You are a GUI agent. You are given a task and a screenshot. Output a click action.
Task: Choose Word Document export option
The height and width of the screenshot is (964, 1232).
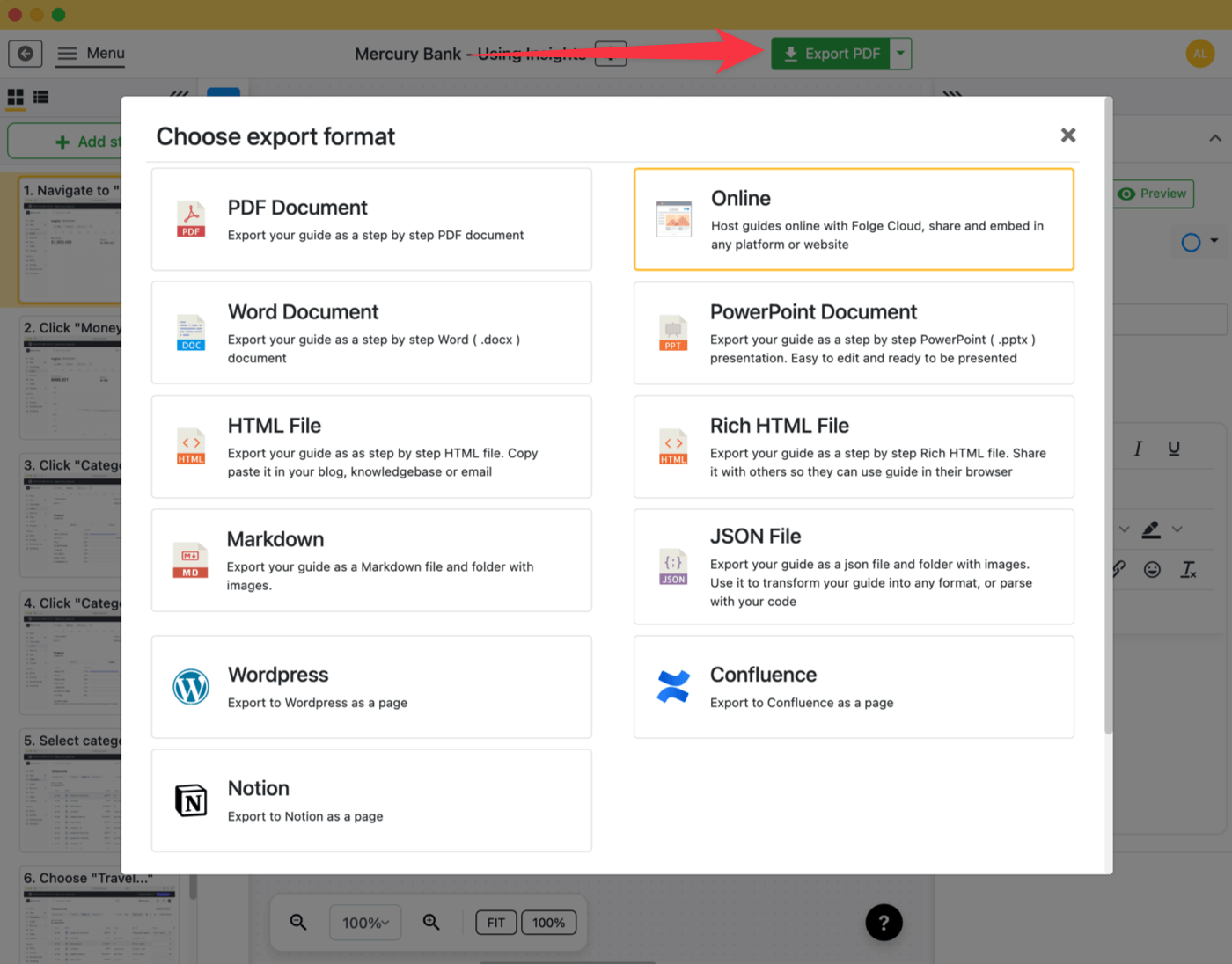tap(371, 333)
